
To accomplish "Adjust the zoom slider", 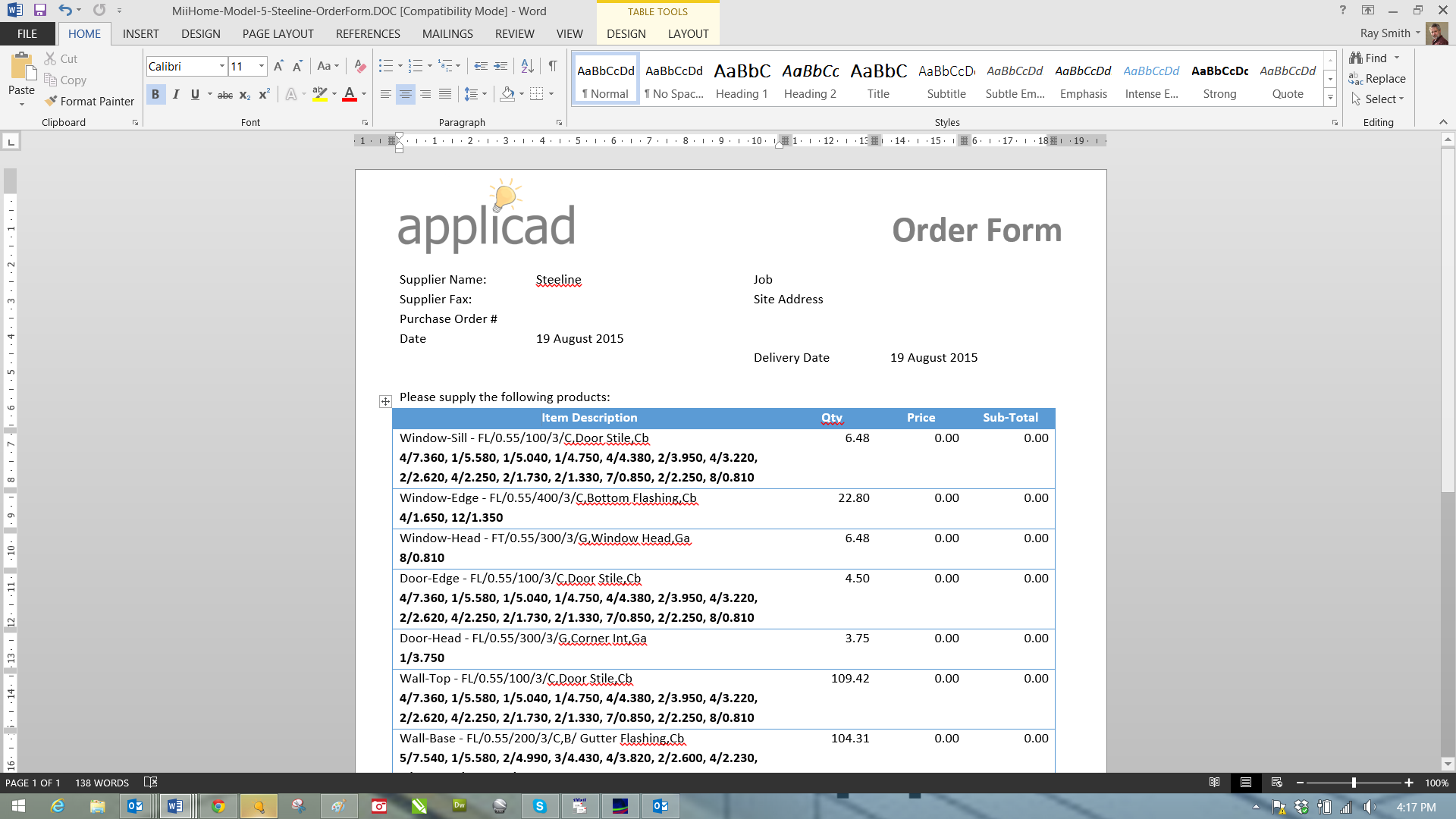I will [x=1356, y=783].
